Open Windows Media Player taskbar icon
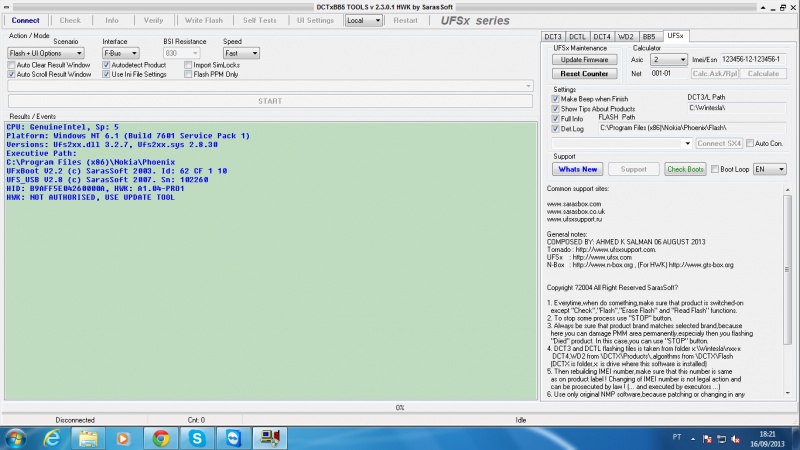The height and width of the screenshot is (450, 800). point(123,438)
